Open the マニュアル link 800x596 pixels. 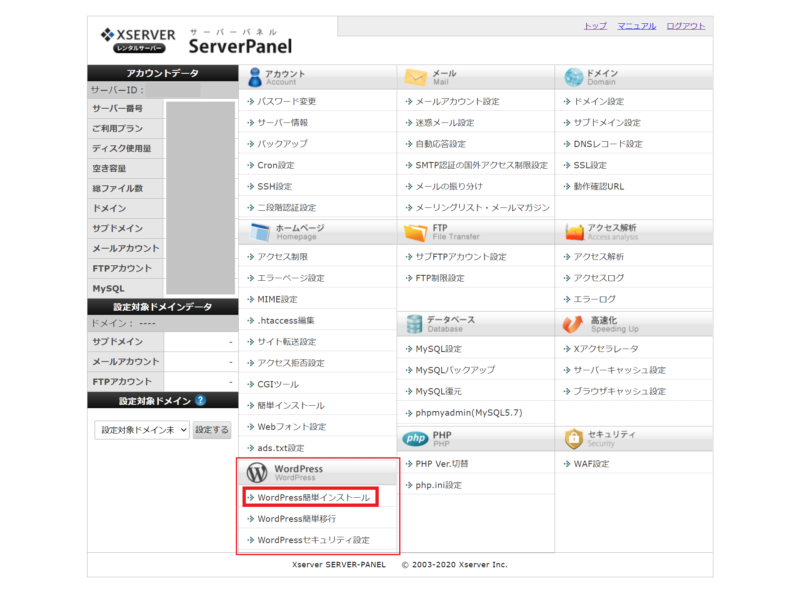637,26
